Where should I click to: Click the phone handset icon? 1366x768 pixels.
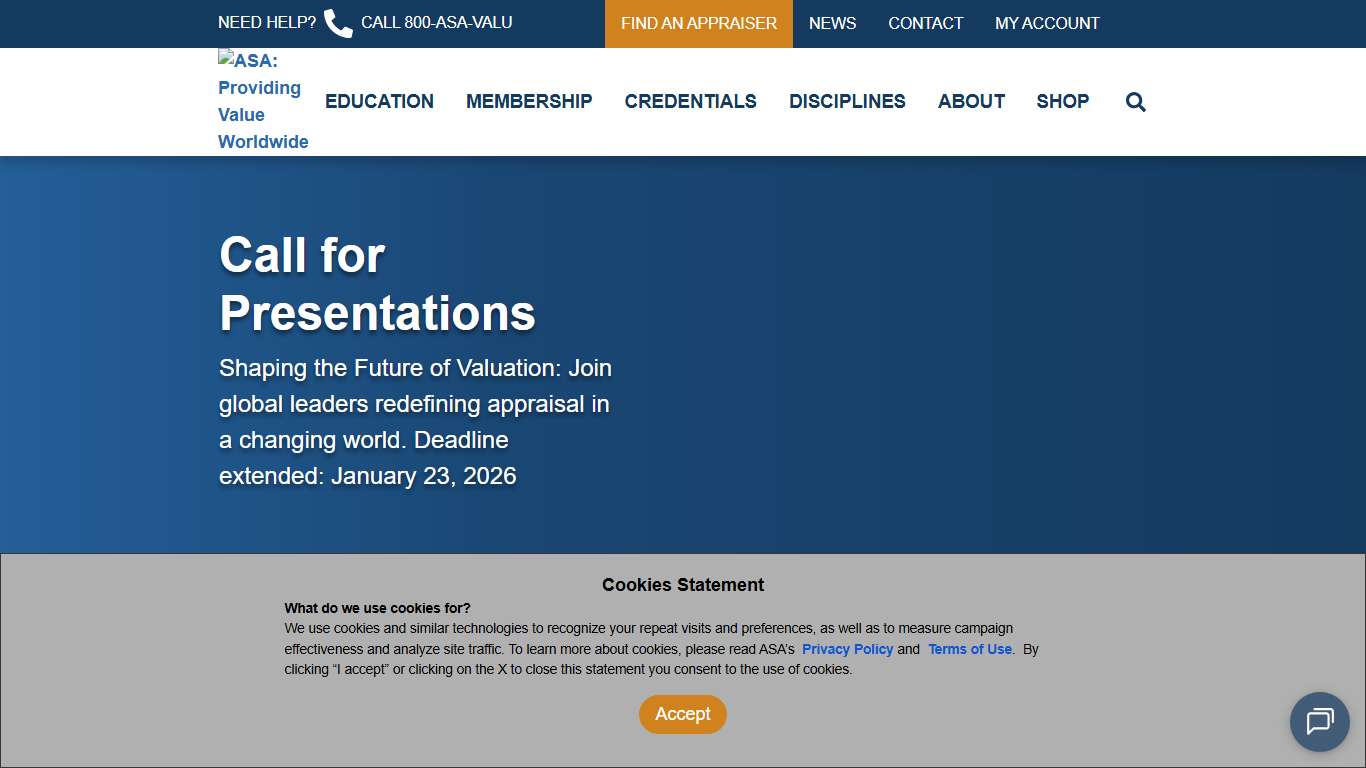[x=338, y=23]
